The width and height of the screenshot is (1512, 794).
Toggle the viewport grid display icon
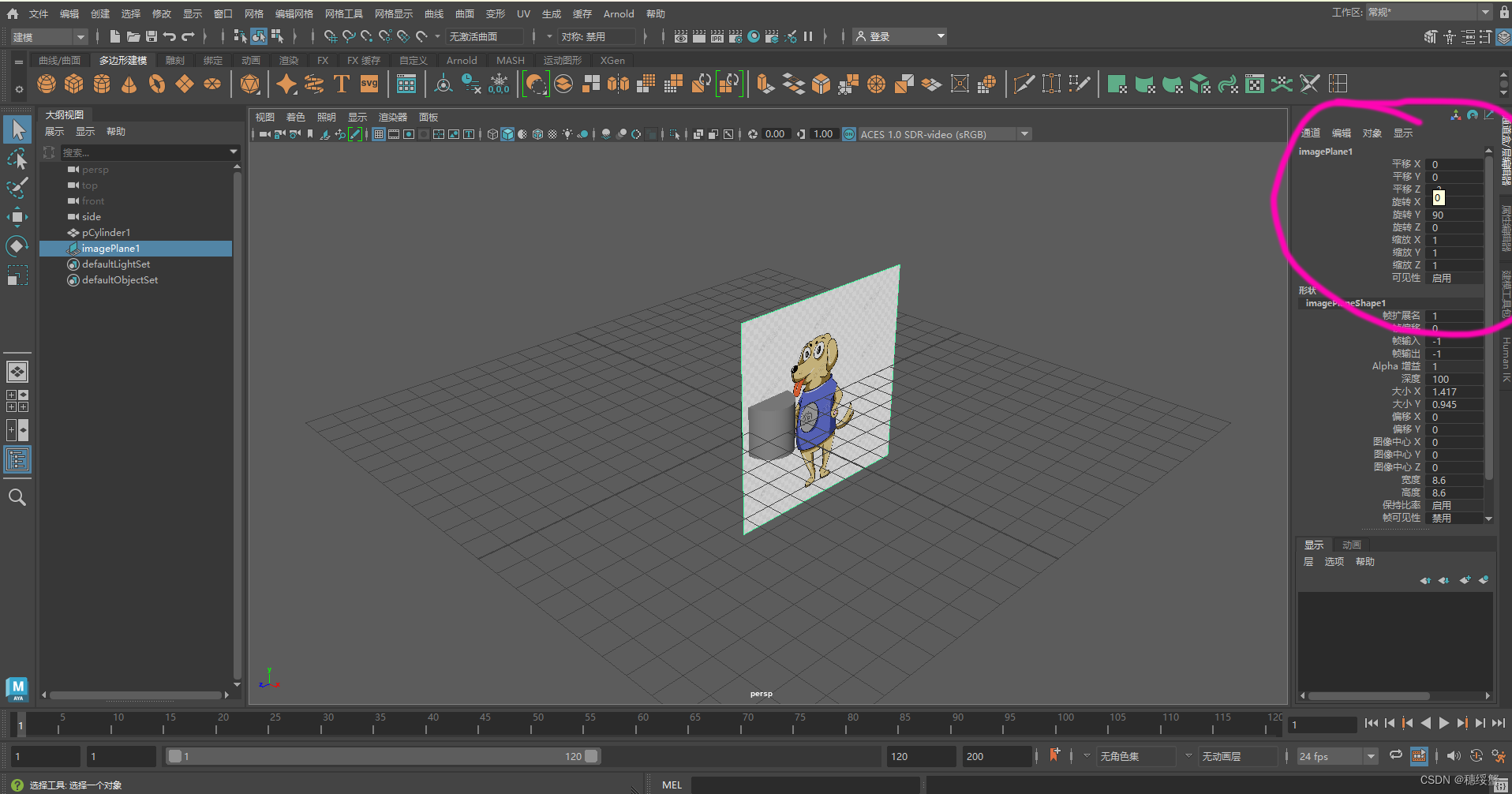tap(379, 134)
